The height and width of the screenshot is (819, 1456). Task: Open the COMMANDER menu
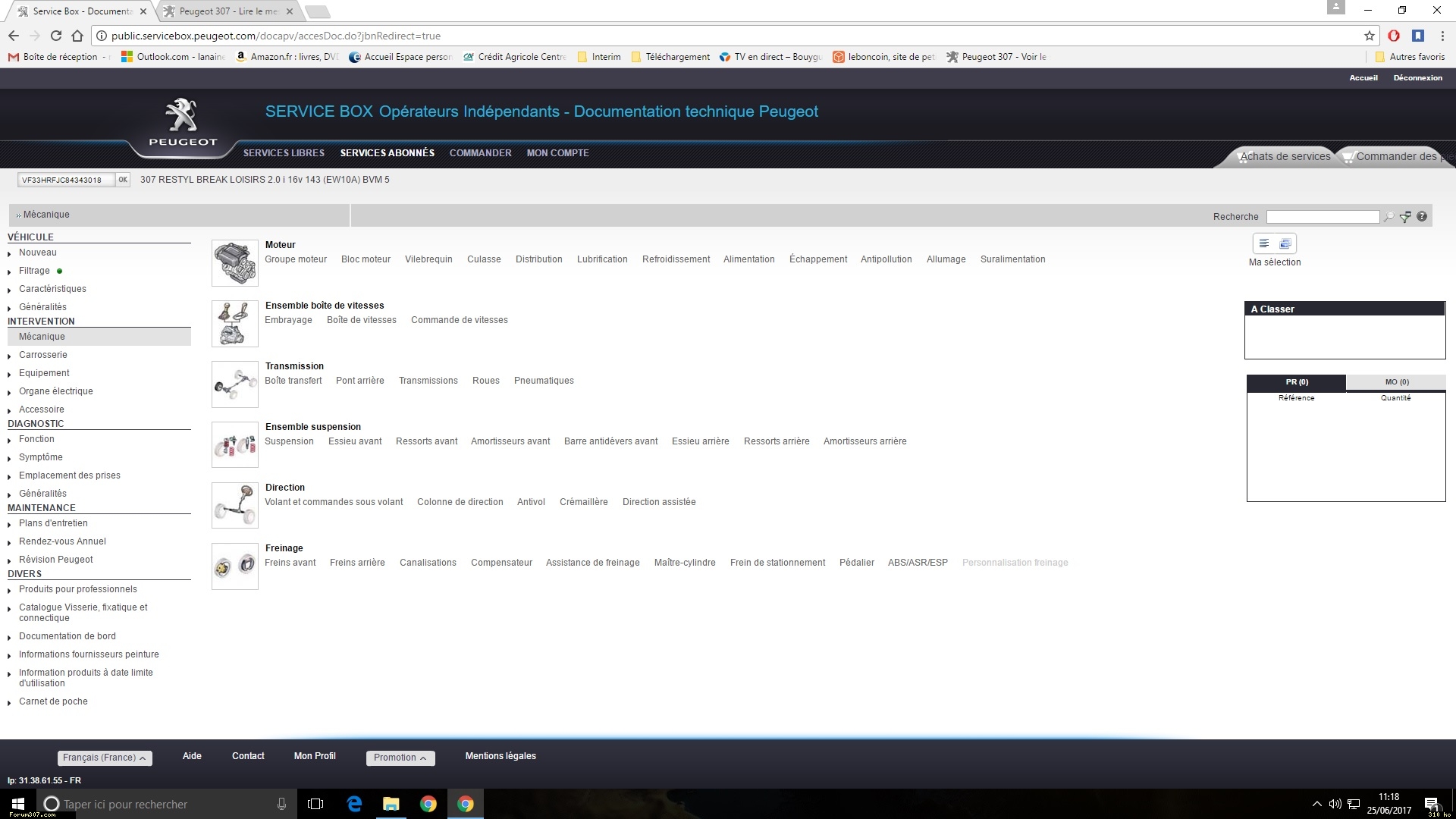pyautogui.click(x=480, y=153)
